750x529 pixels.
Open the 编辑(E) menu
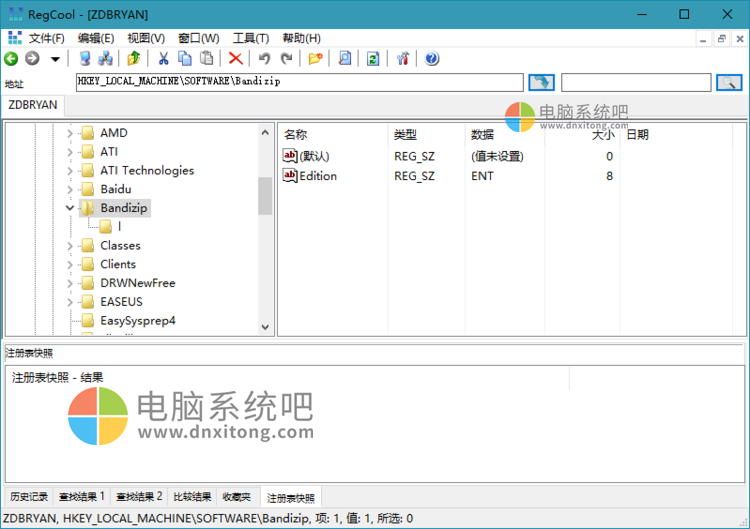(96, 38)
